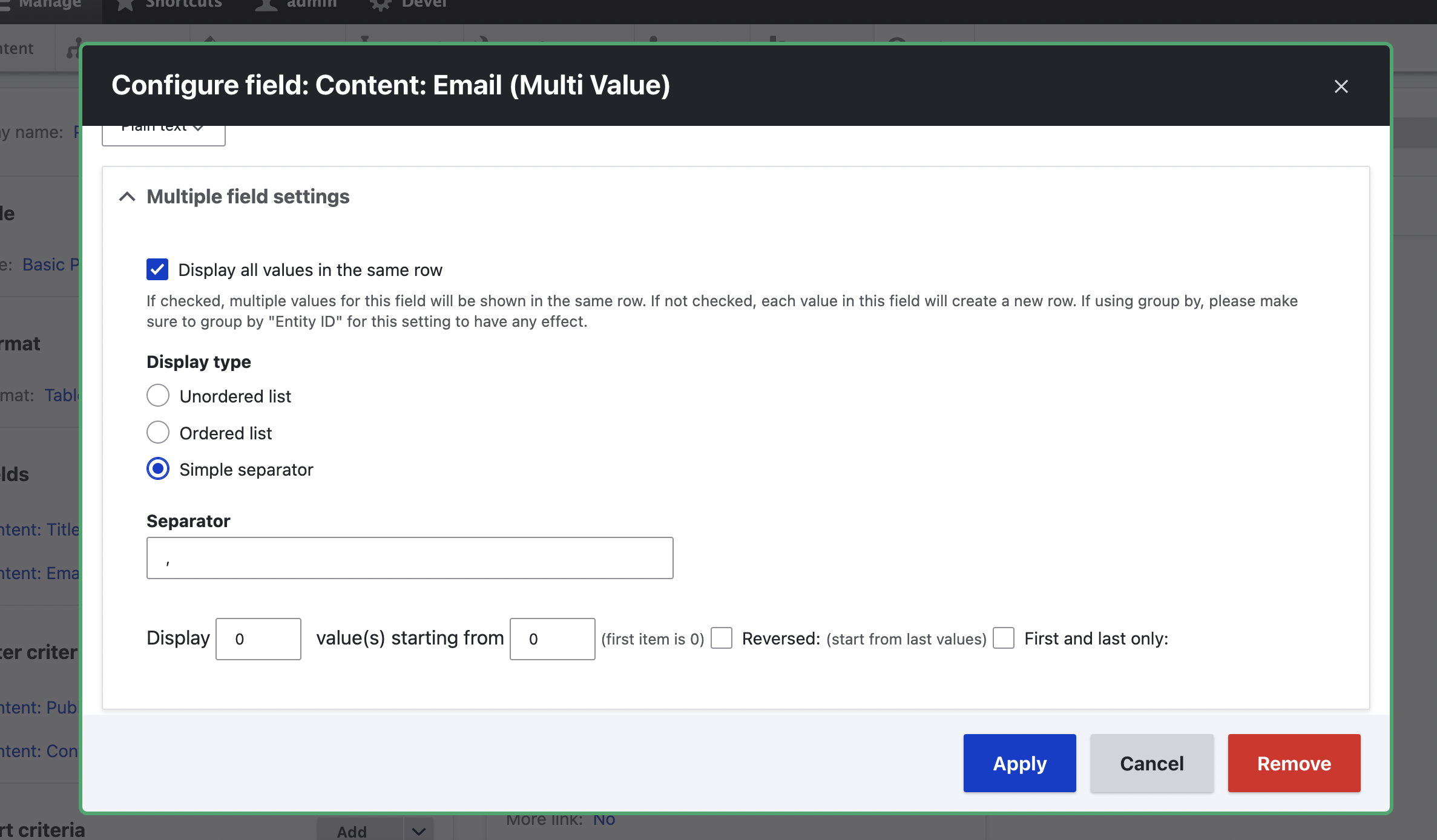Viewport: 1437px width, 840px height.
Task: Click the admin user icon
Action: coord(266,4)
